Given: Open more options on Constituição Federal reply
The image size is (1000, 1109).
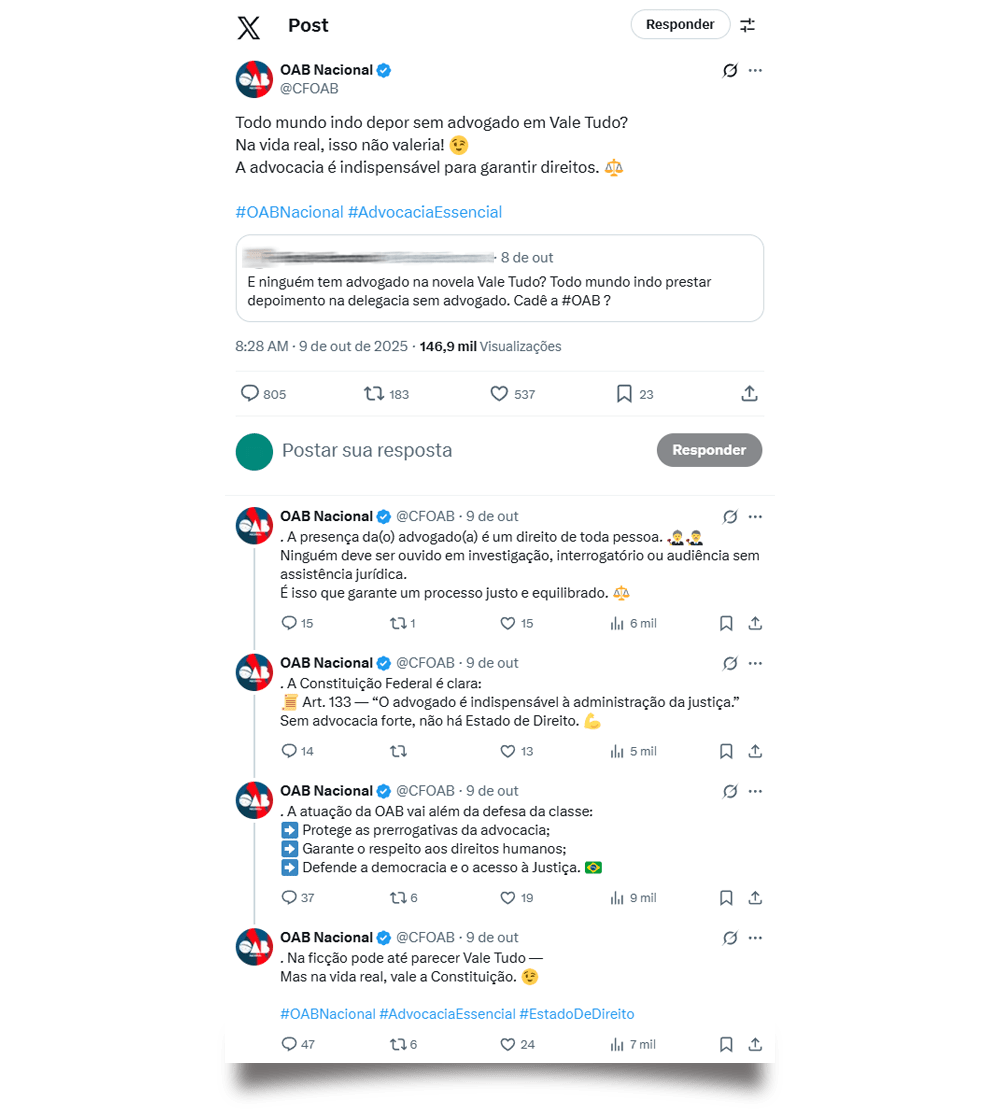Looking at the screenshot, I should click(755, 663).
